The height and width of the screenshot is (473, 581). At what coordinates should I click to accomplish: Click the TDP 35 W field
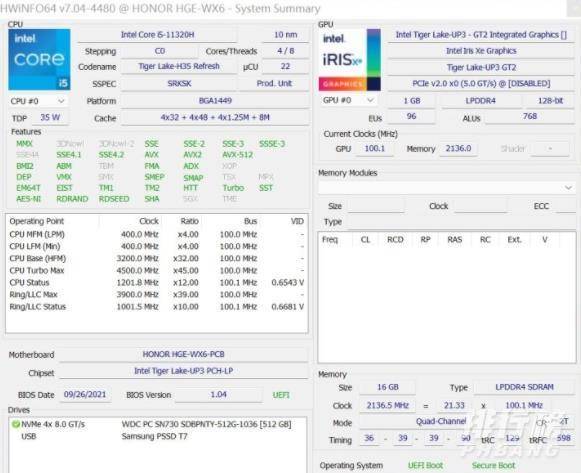50,117
